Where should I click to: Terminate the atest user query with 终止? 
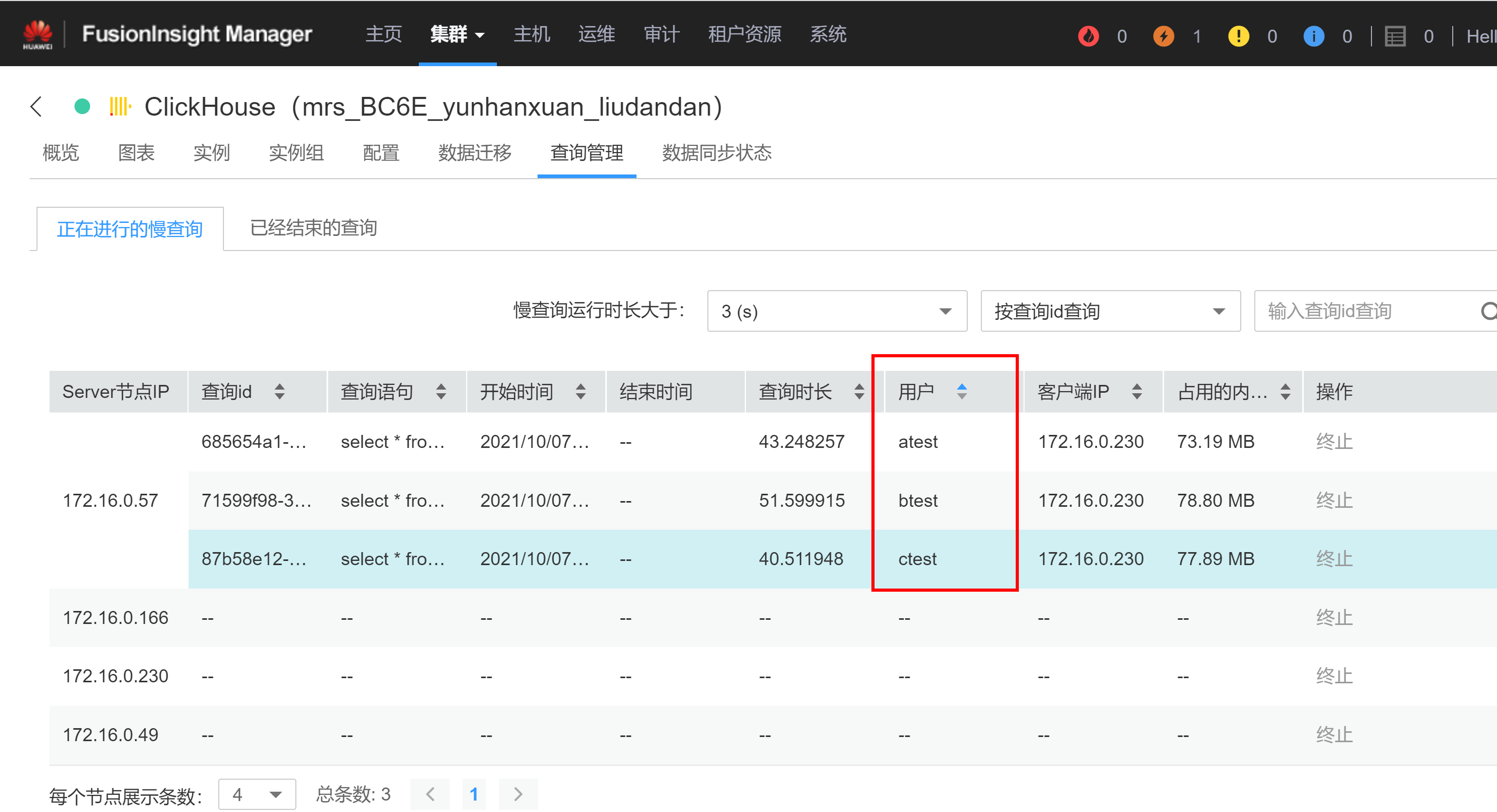pos(1333,442)
